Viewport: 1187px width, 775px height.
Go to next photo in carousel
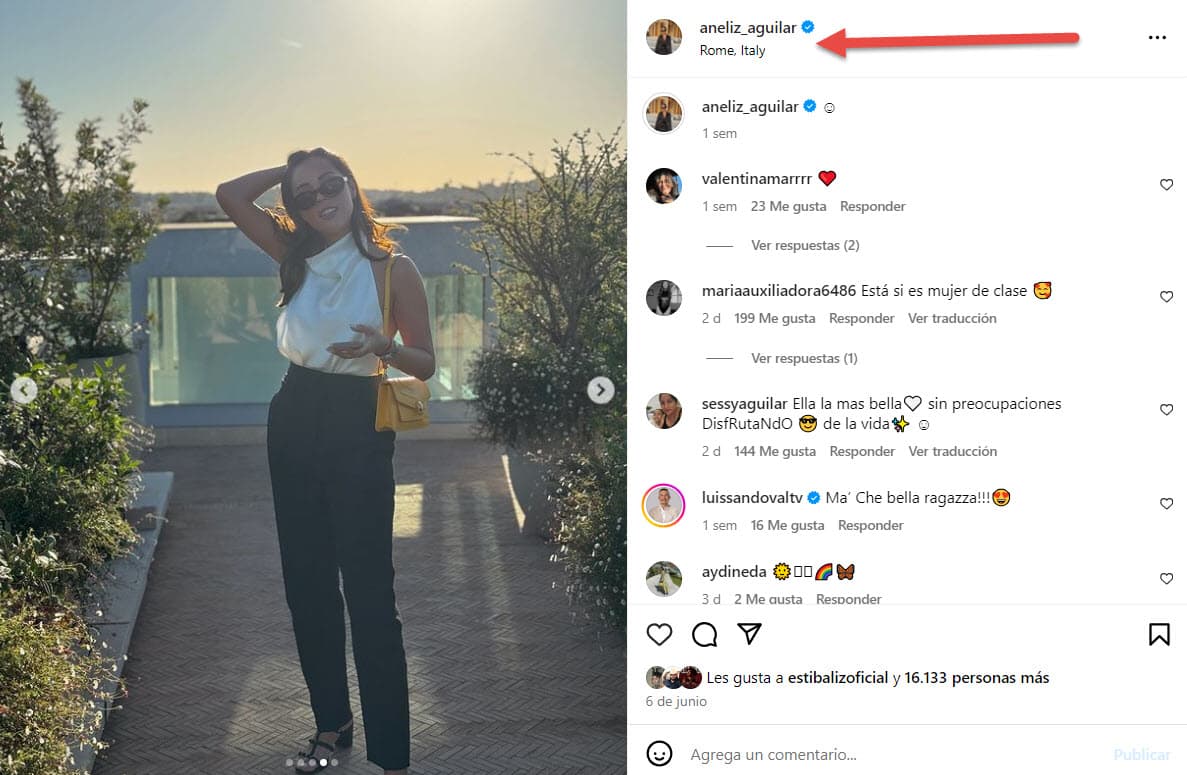click(600, 390)
